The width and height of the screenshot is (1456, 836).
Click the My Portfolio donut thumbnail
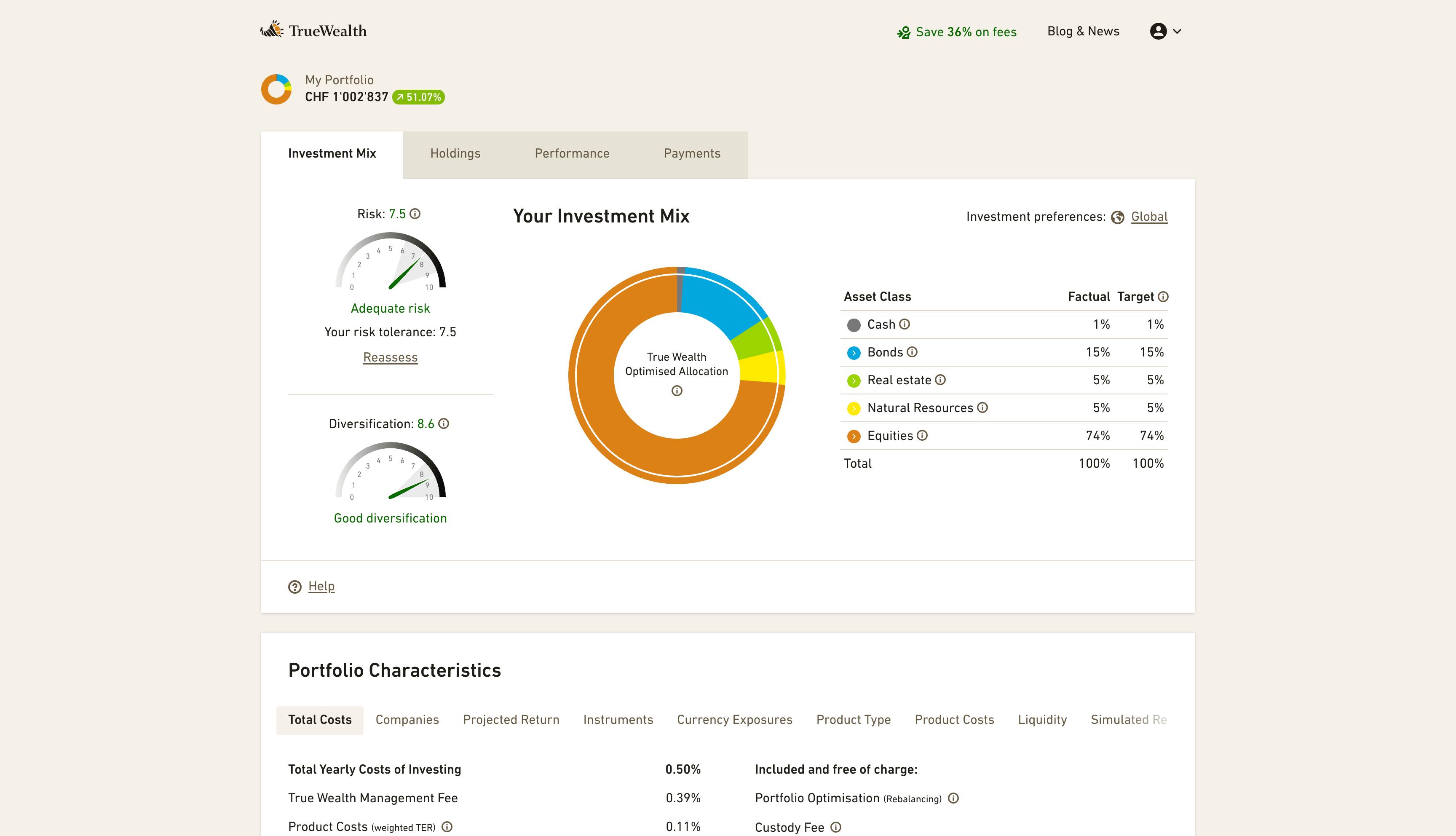pos(276,89)
